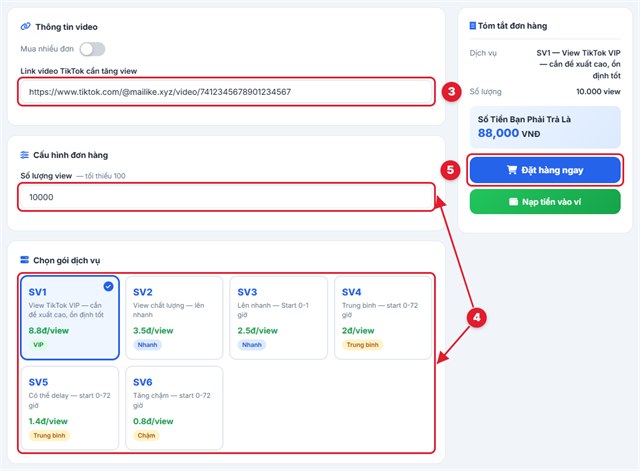Image resolution: width=640 pixels, height=471 pixels.
Task: Click the Trung bình badge on SV4
Action: tap(362, 345)
